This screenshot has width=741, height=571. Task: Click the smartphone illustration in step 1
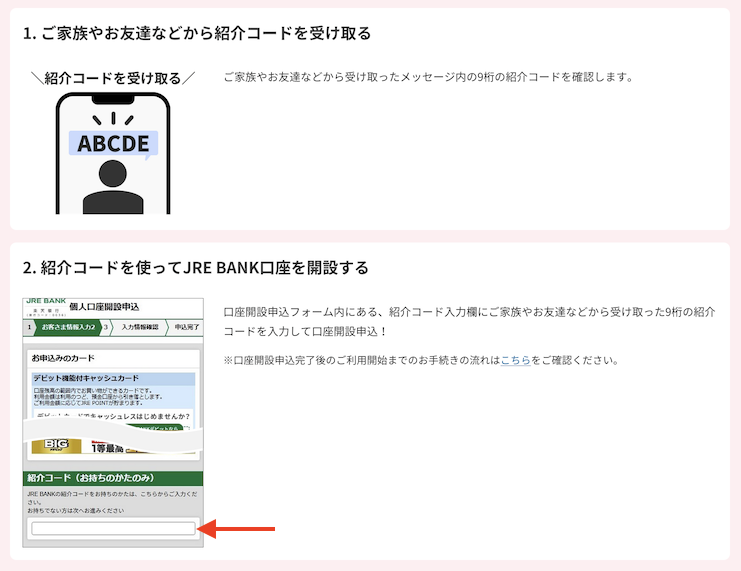point(112,155)
